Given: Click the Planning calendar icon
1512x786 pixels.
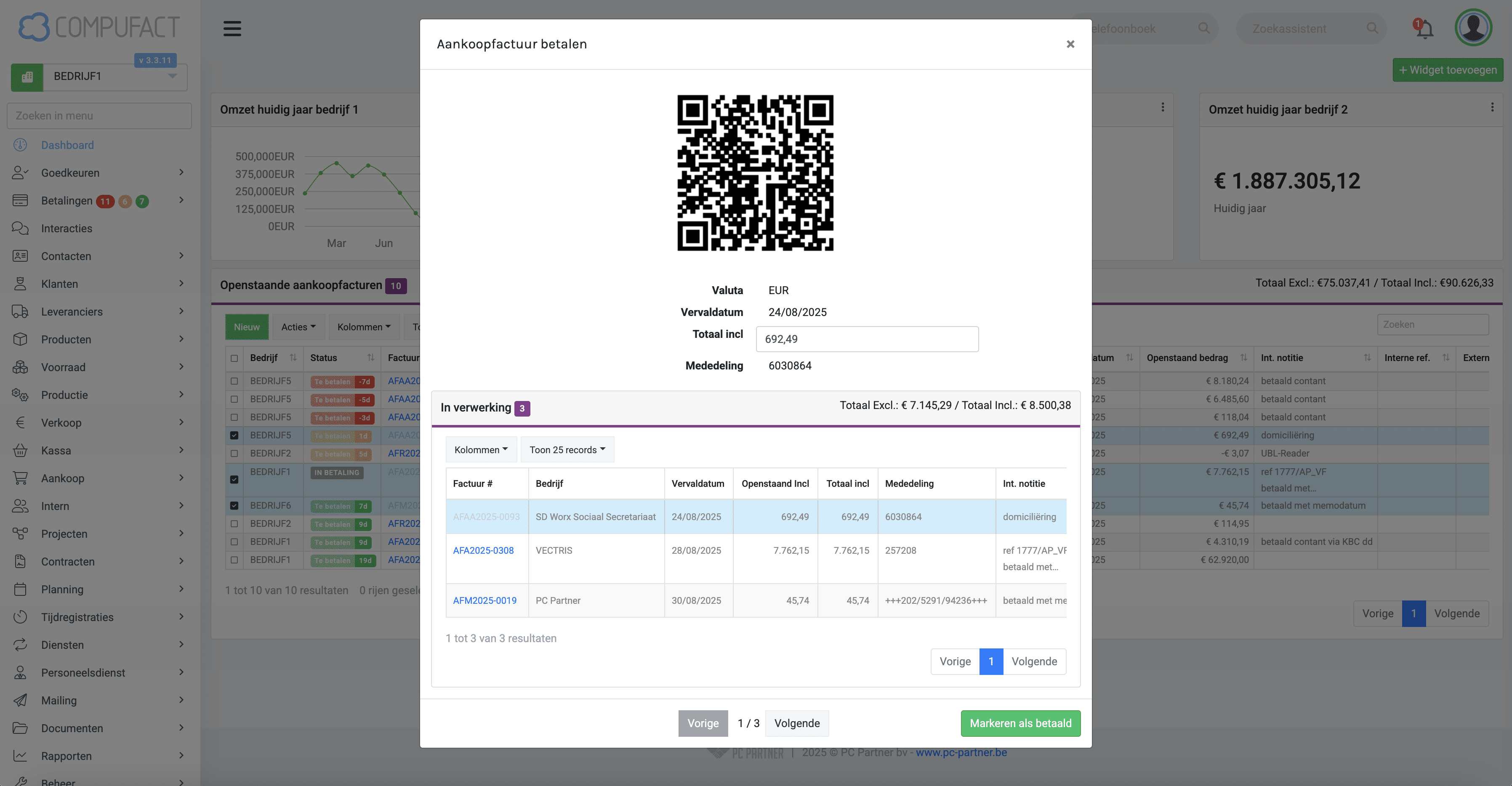Looking at the screenshot, I should [x=20, y=589].
